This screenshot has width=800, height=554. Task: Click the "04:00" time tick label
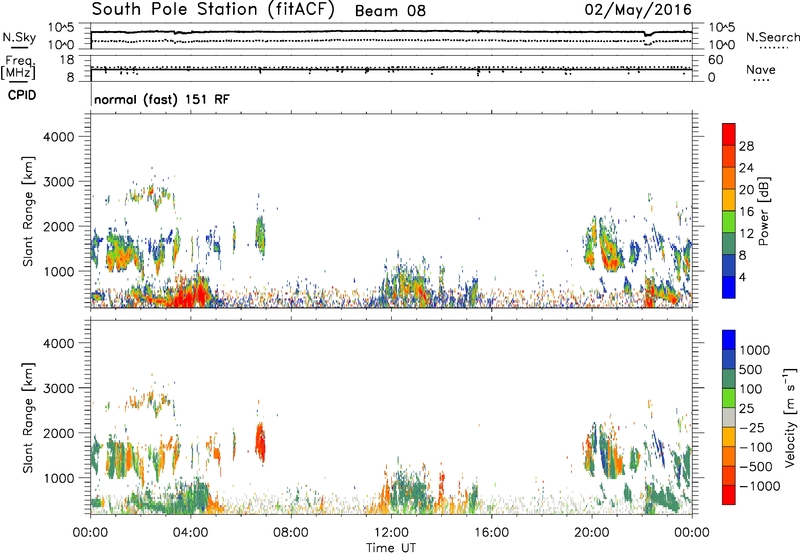coord(190,533)
